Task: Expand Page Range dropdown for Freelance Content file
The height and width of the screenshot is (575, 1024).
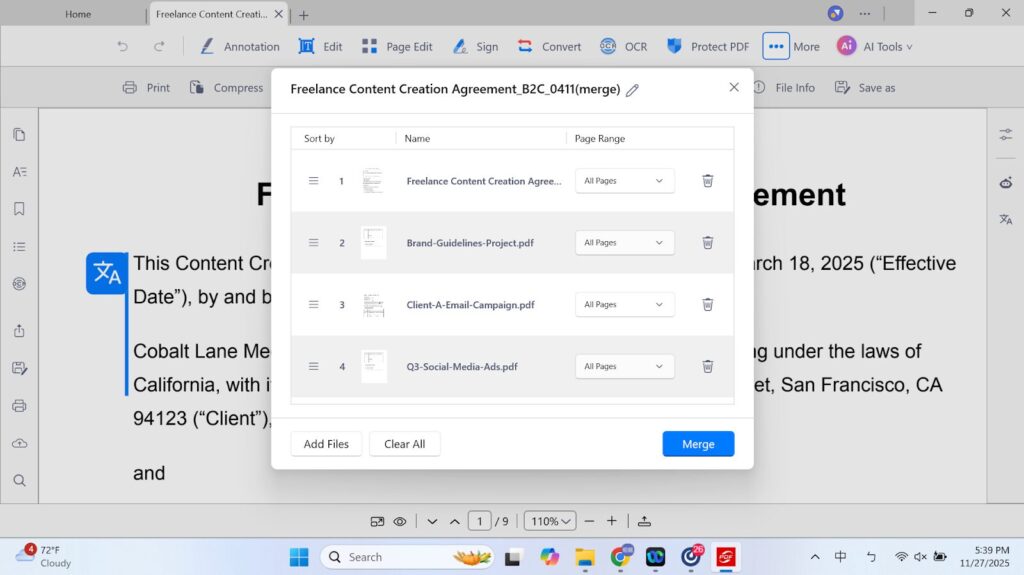Action: tap(624, 181)
